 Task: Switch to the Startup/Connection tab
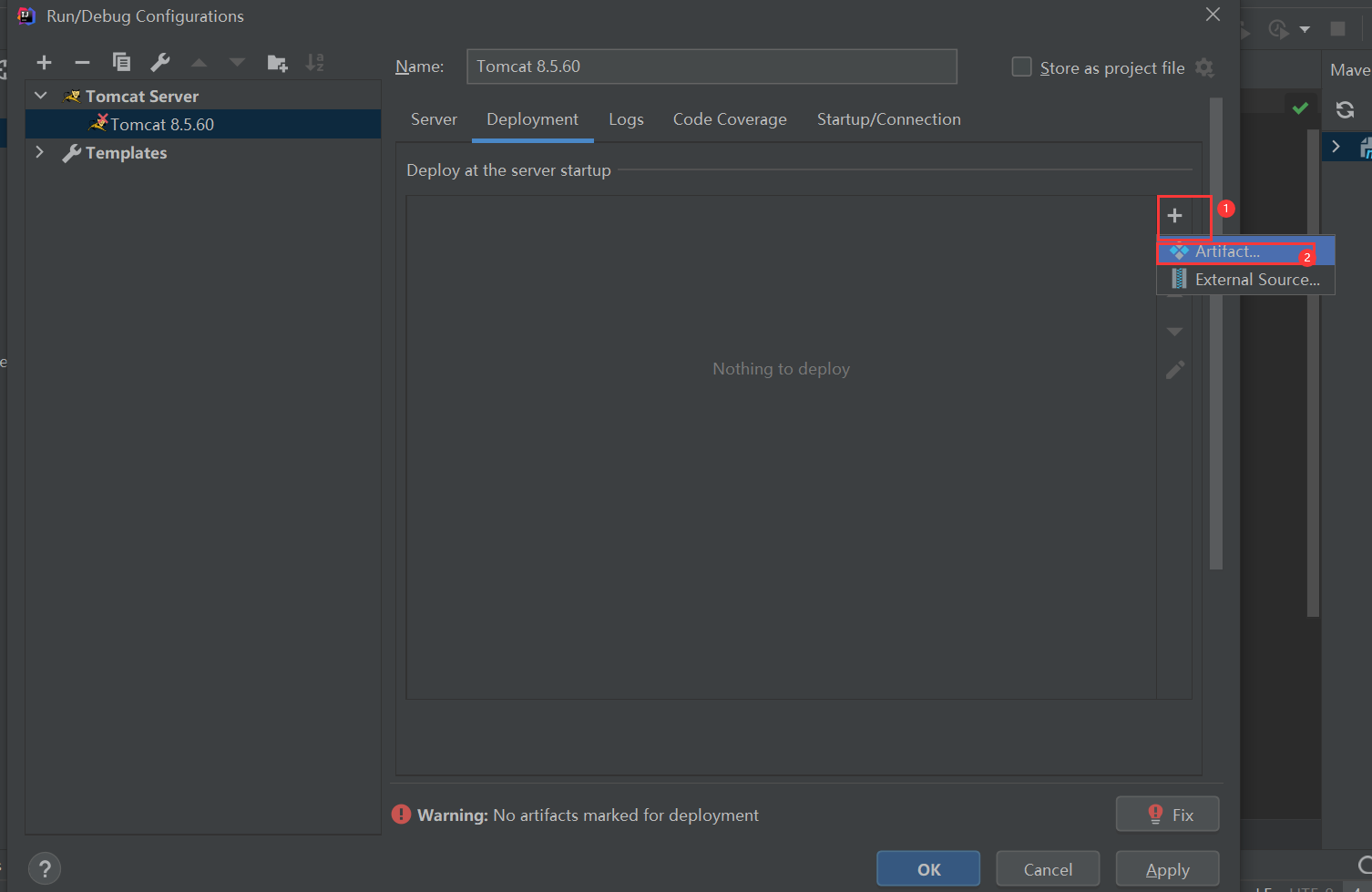(889, 119)
